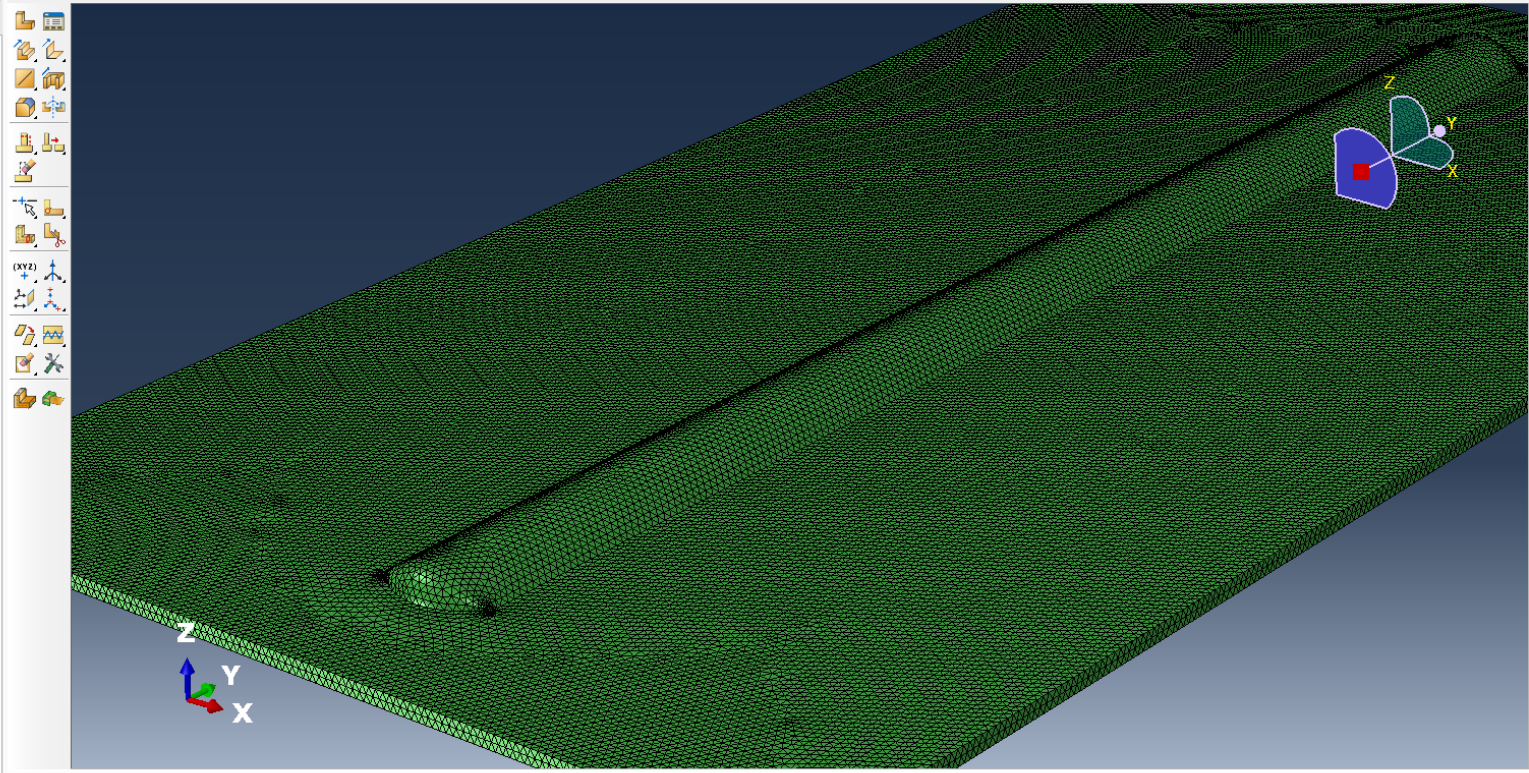Select the Create Cut Extrude tool

(x=54, y=77)
